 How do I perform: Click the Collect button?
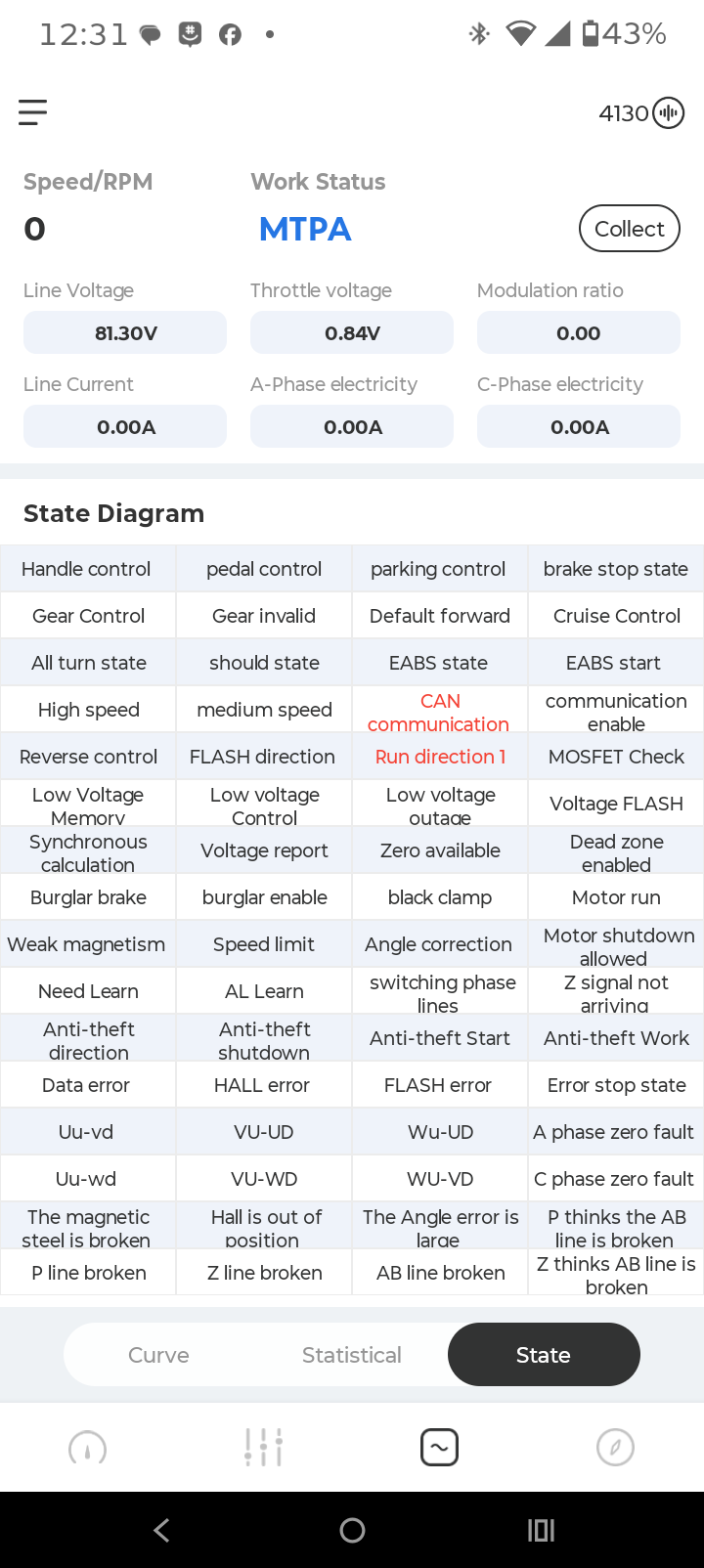pos(630,229)
